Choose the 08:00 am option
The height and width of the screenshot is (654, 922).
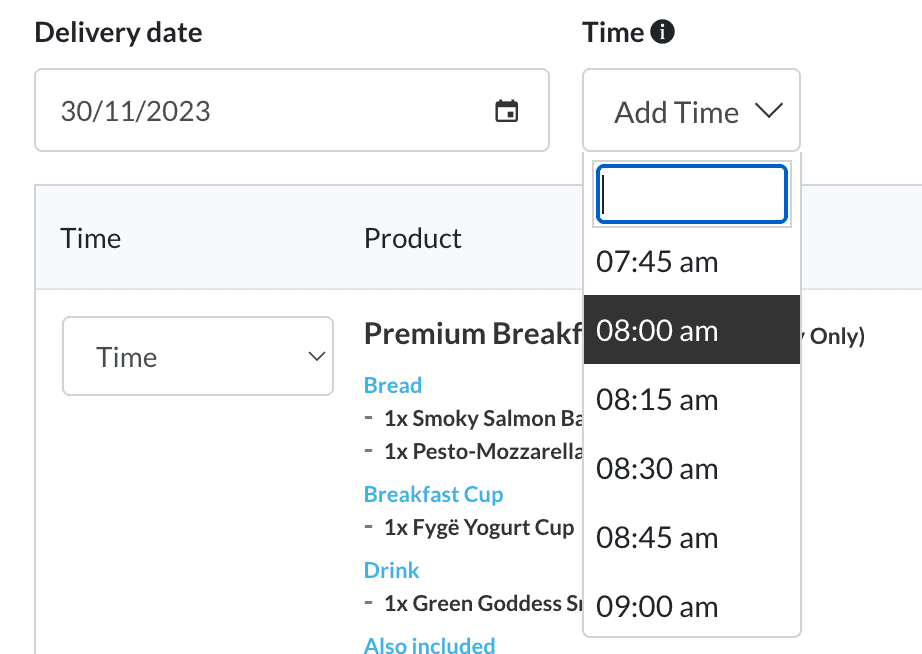pyautogui.click(x=657, y=330)
